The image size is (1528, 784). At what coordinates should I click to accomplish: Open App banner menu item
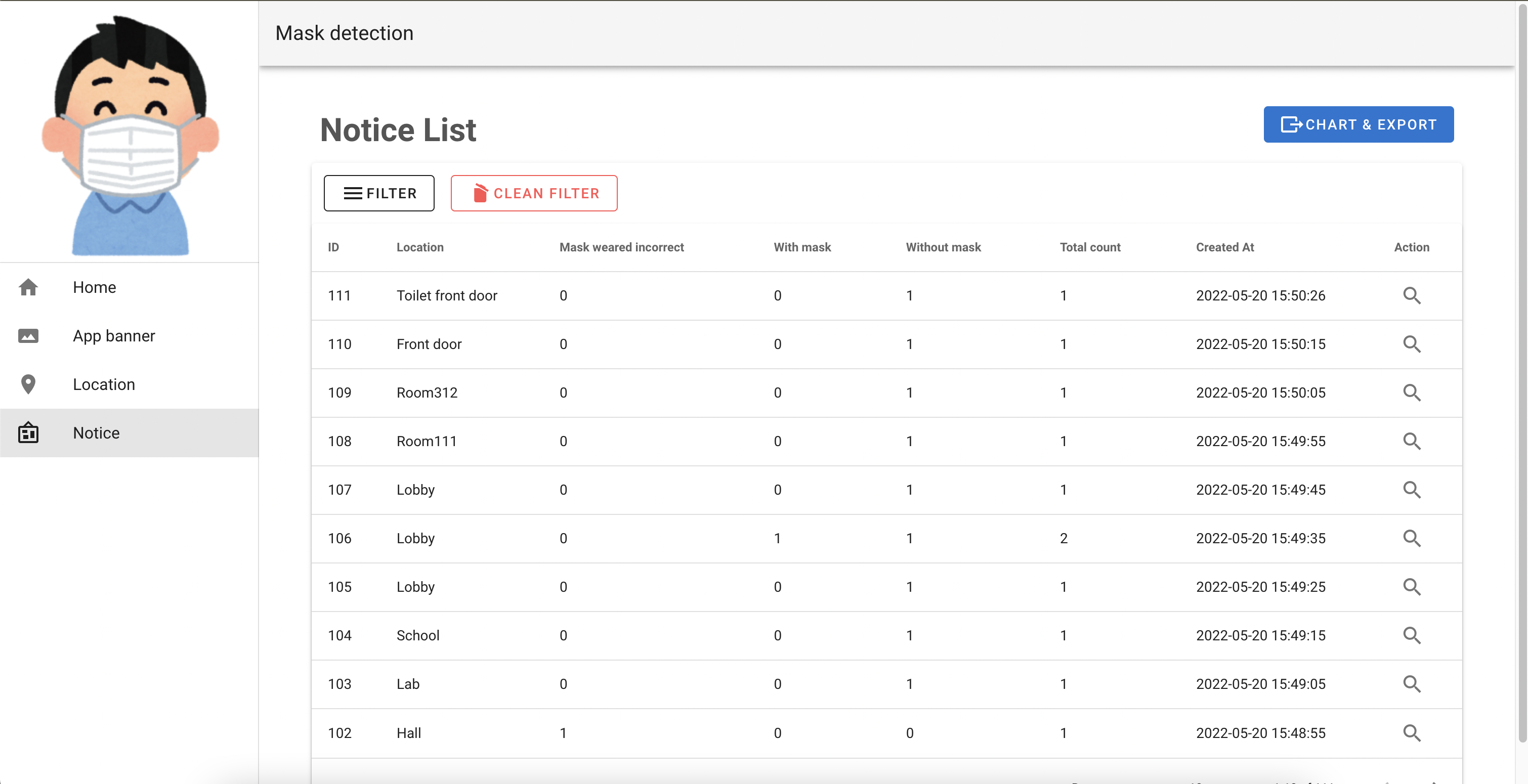[x=114, y=336]
